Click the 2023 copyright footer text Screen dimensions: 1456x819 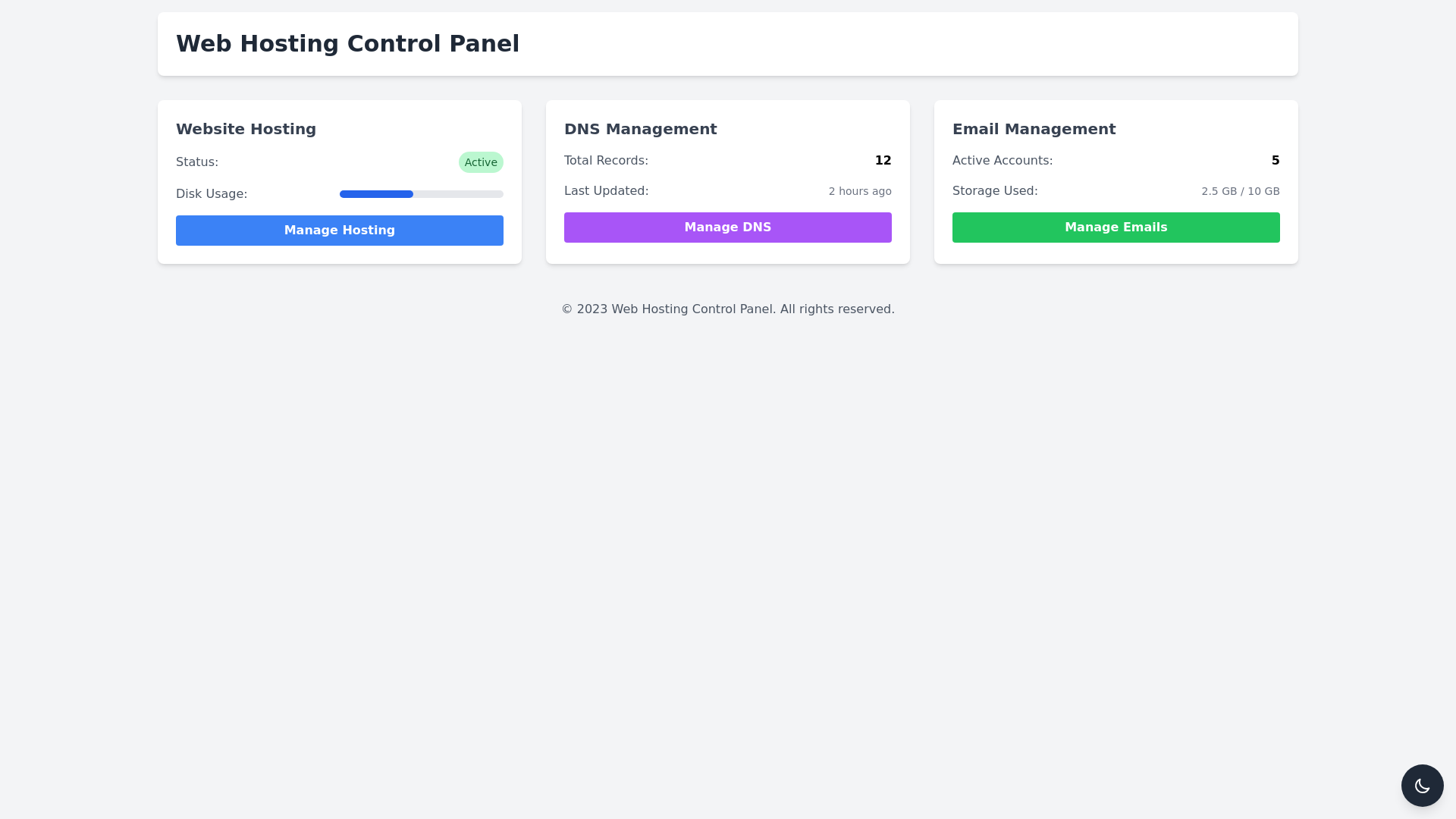click(728, 309)
